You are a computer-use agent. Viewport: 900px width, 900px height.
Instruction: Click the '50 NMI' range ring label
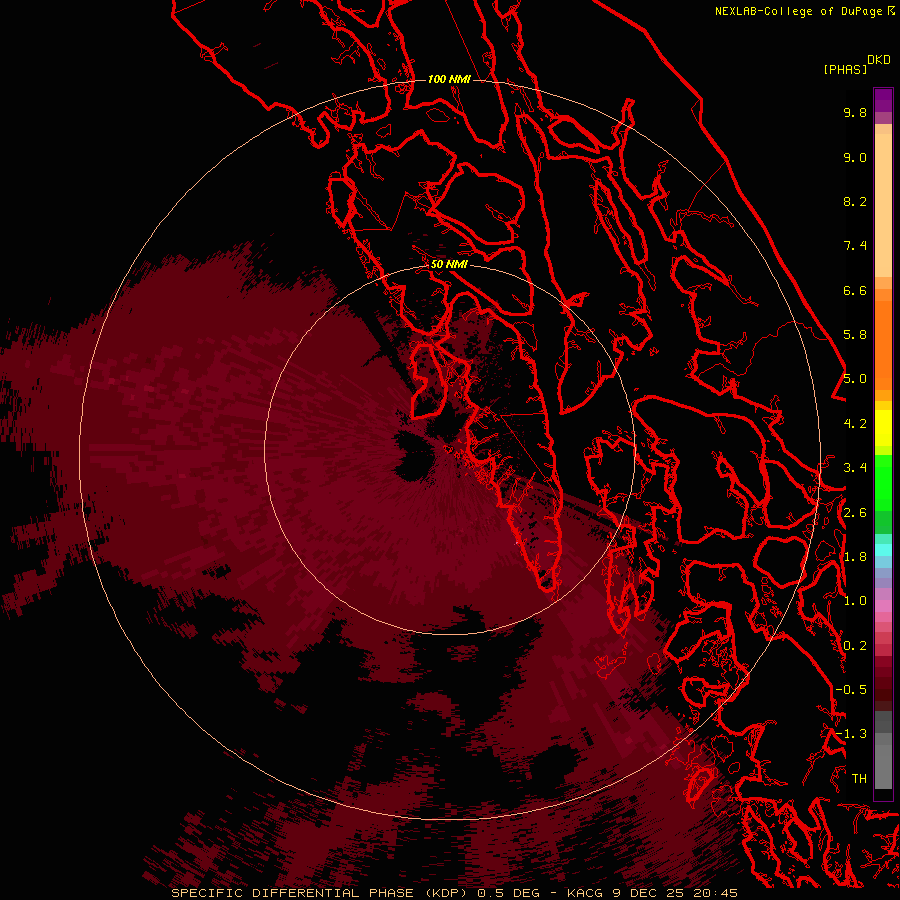point(449,264)
